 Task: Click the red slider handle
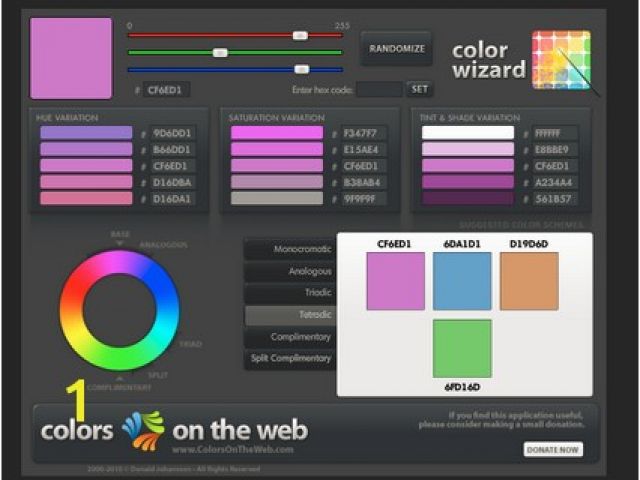point(300,36)
